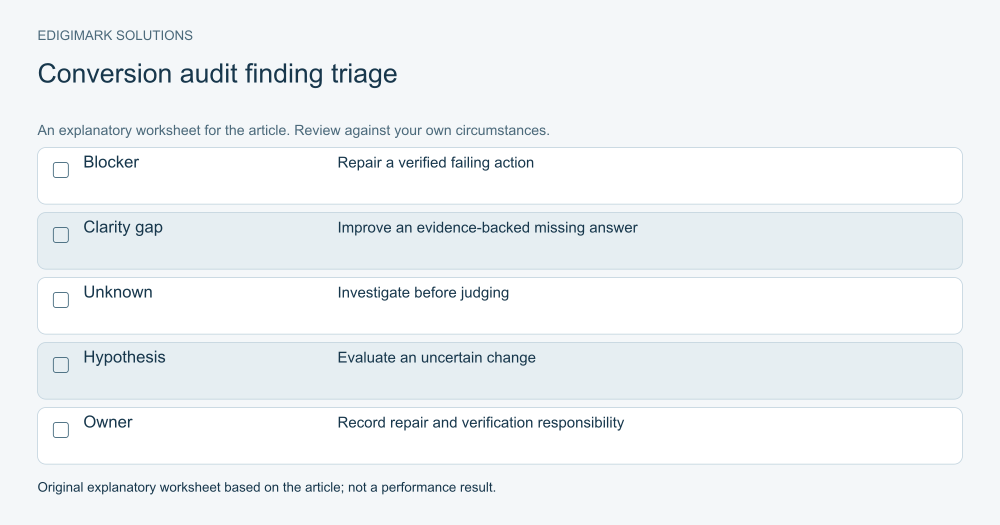Click the 'An explanatory worksheet for the article' sentence
This screenshot has width=1000, height=525.
[x=164, y=130]
